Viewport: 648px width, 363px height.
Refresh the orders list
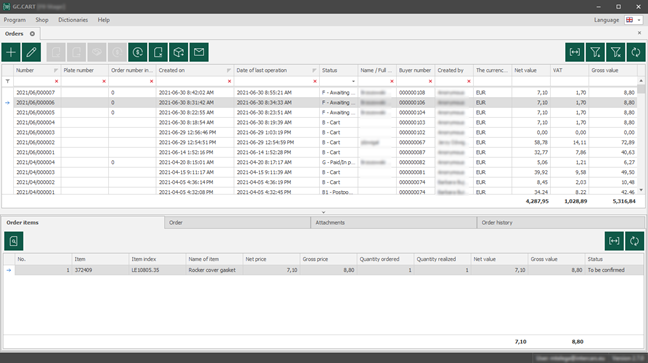[636, 52]
